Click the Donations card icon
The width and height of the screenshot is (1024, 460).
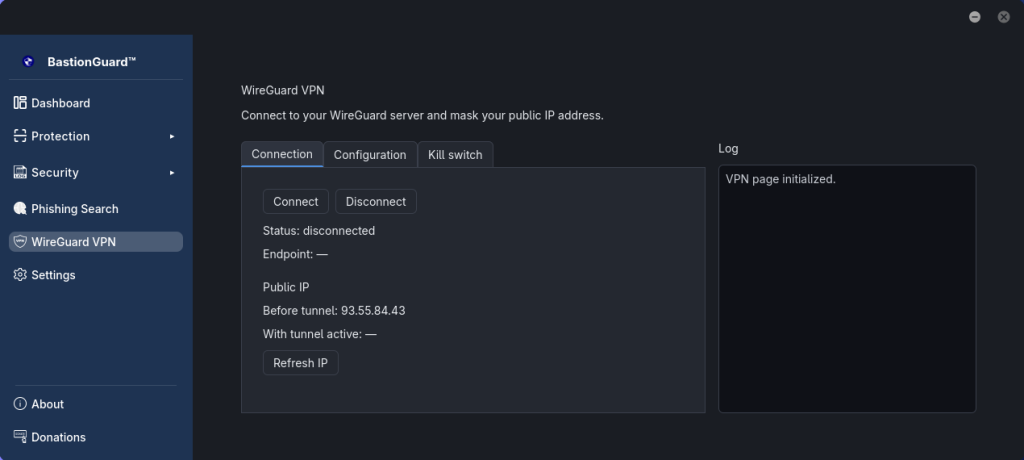click(20, 436)
